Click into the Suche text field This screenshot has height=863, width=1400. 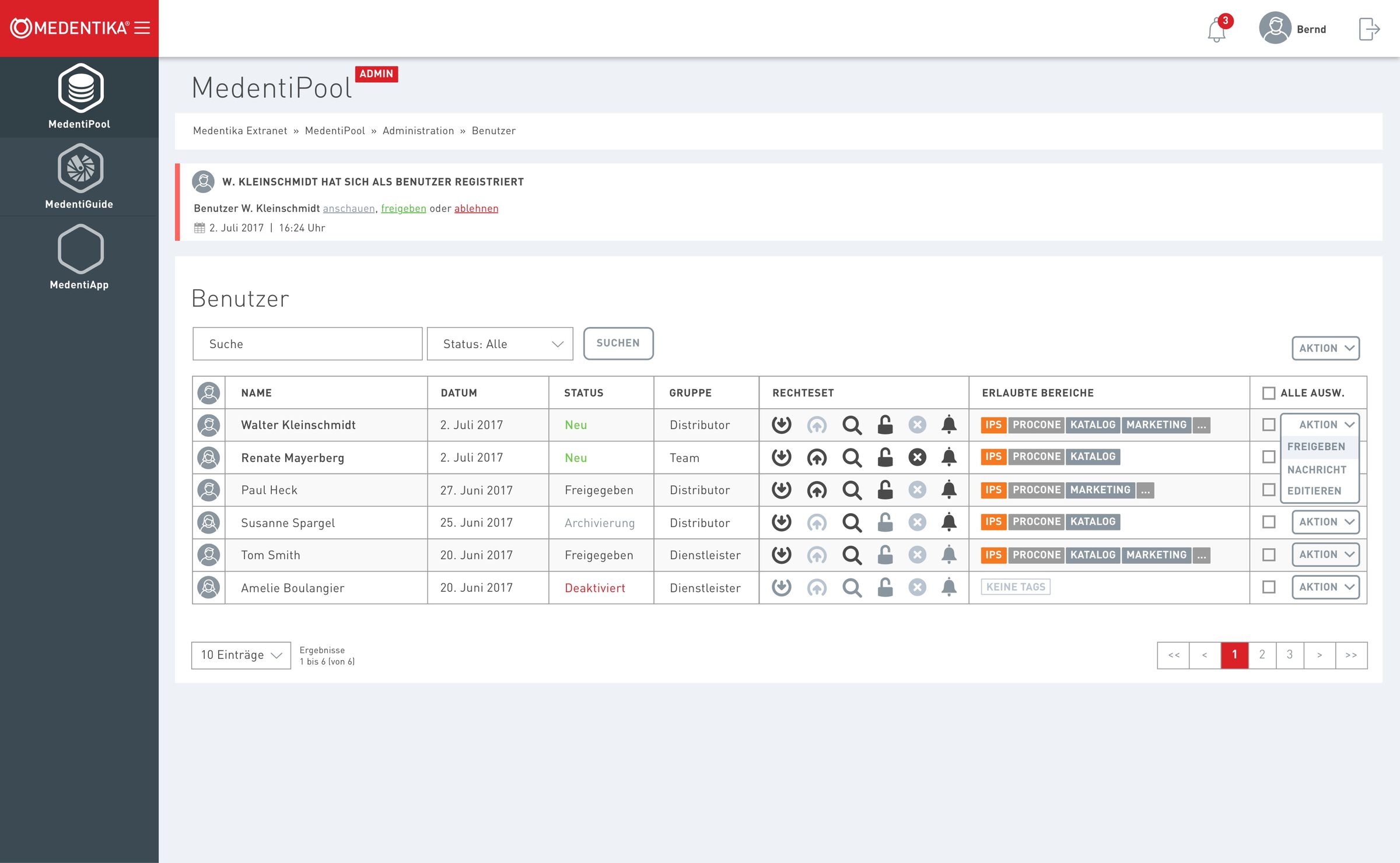point(307,344)
